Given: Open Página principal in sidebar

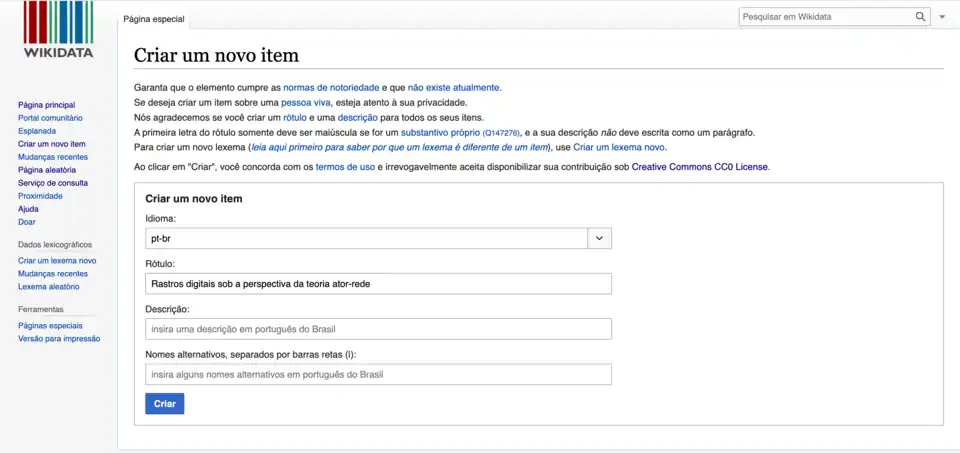Looking at the screenshot, I should [46, 105].
